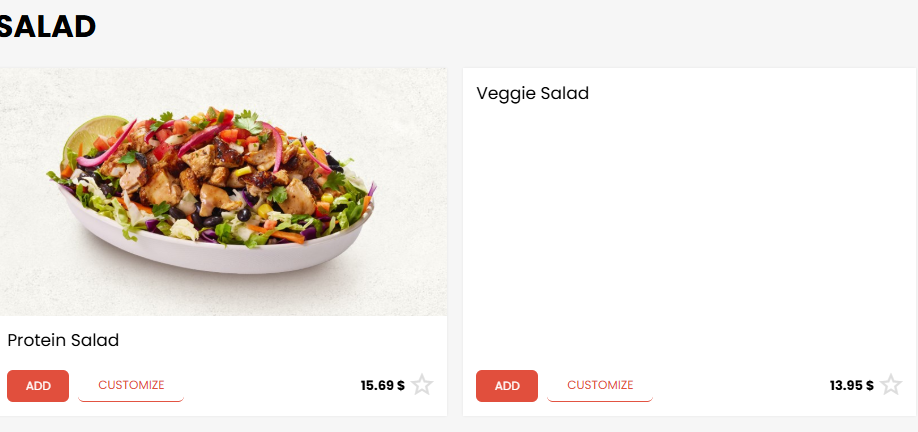Click the dollar sign beside 15.69
This screenshot has width=918, height=432.
pos(400,385)
